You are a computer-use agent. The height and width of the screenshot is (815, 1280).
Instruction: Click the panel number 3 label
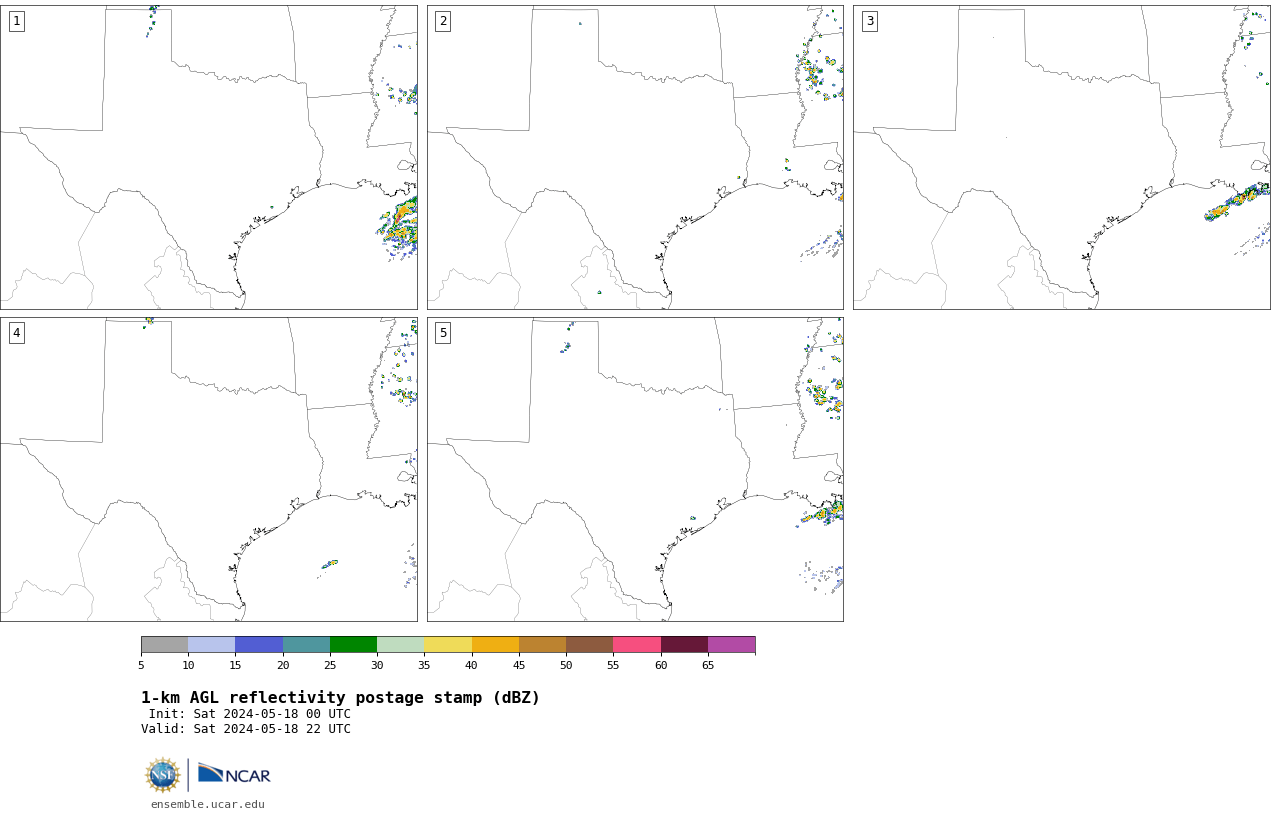870,21
